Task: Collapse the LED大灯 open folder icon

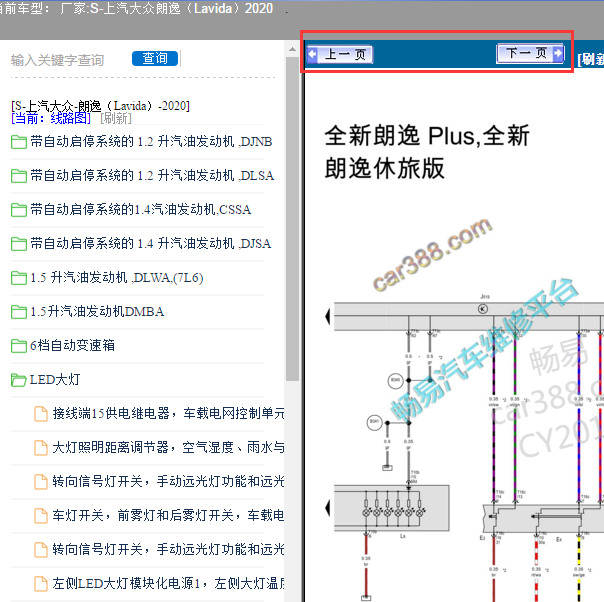Action: pos(18,380)
